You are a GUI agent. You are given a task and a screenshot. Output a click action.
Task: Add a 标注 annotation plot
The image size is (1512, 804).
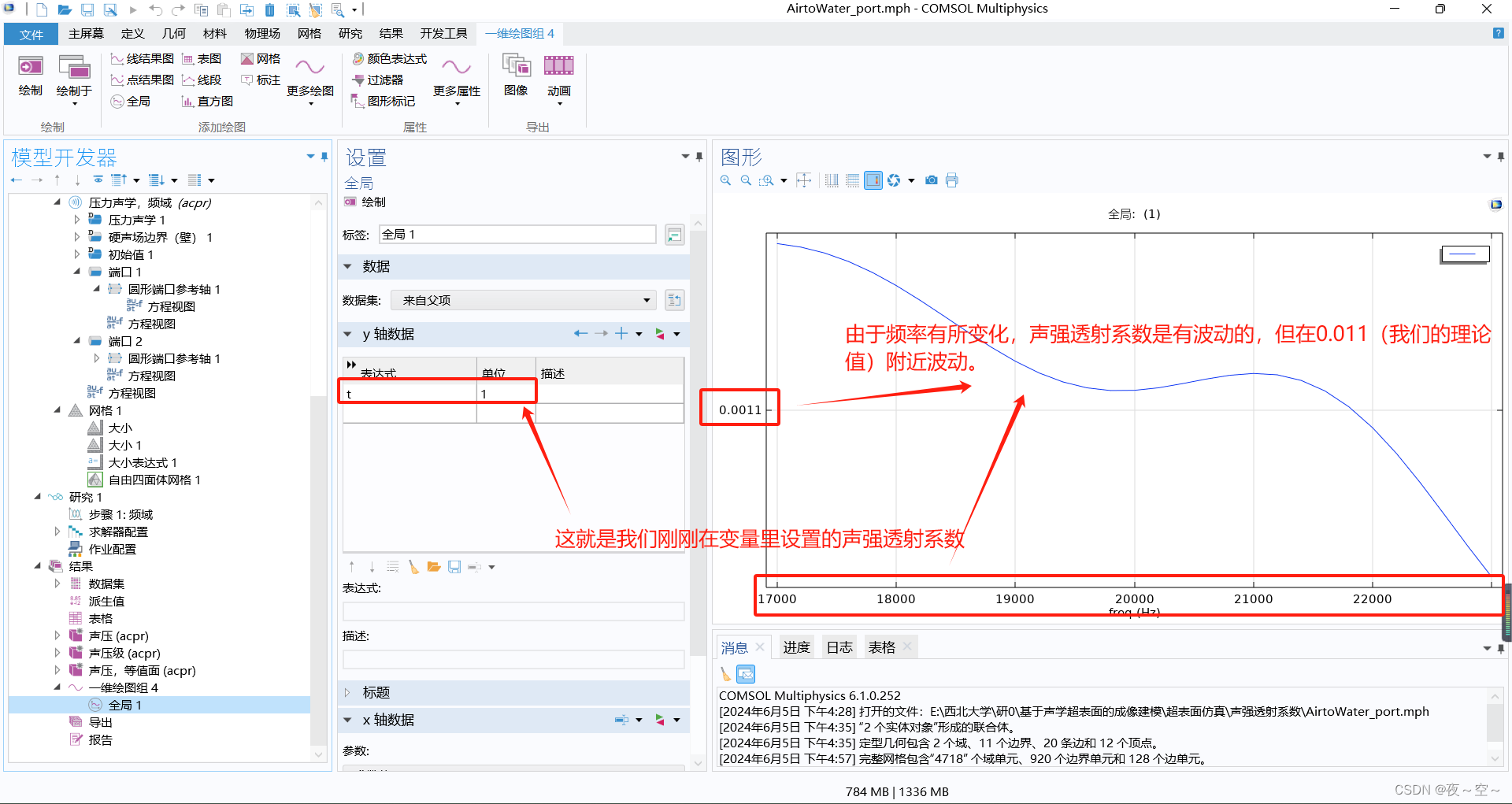(261, 80)
